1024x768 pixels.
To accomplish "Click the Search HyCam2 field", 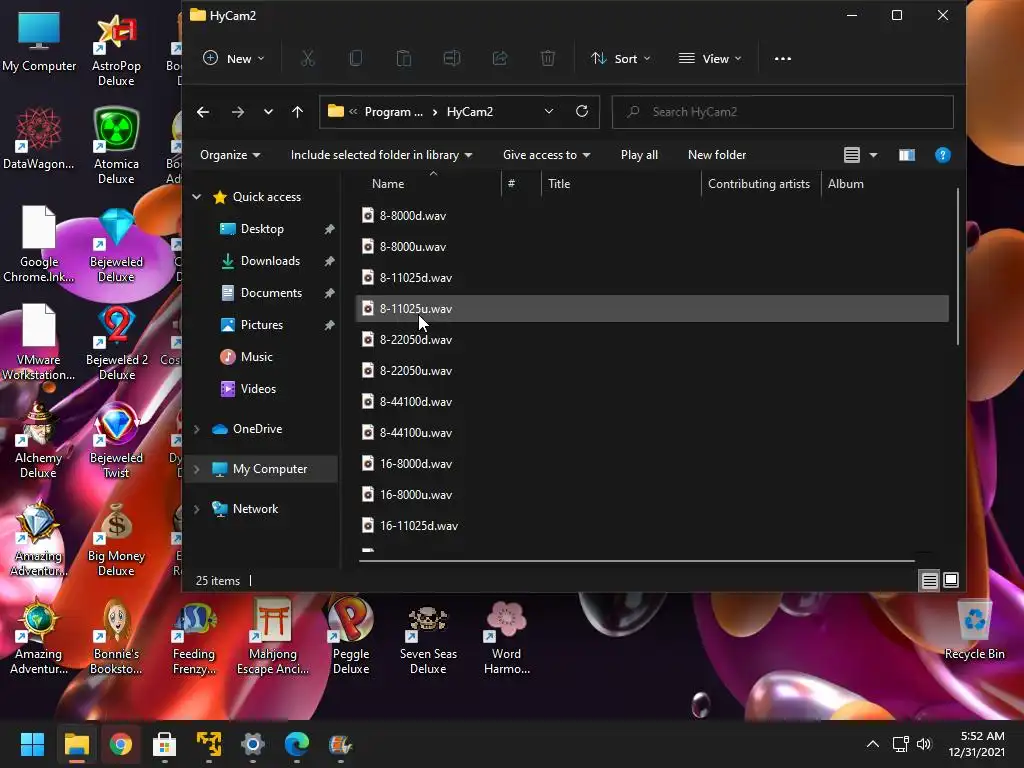I will [782, 112].
